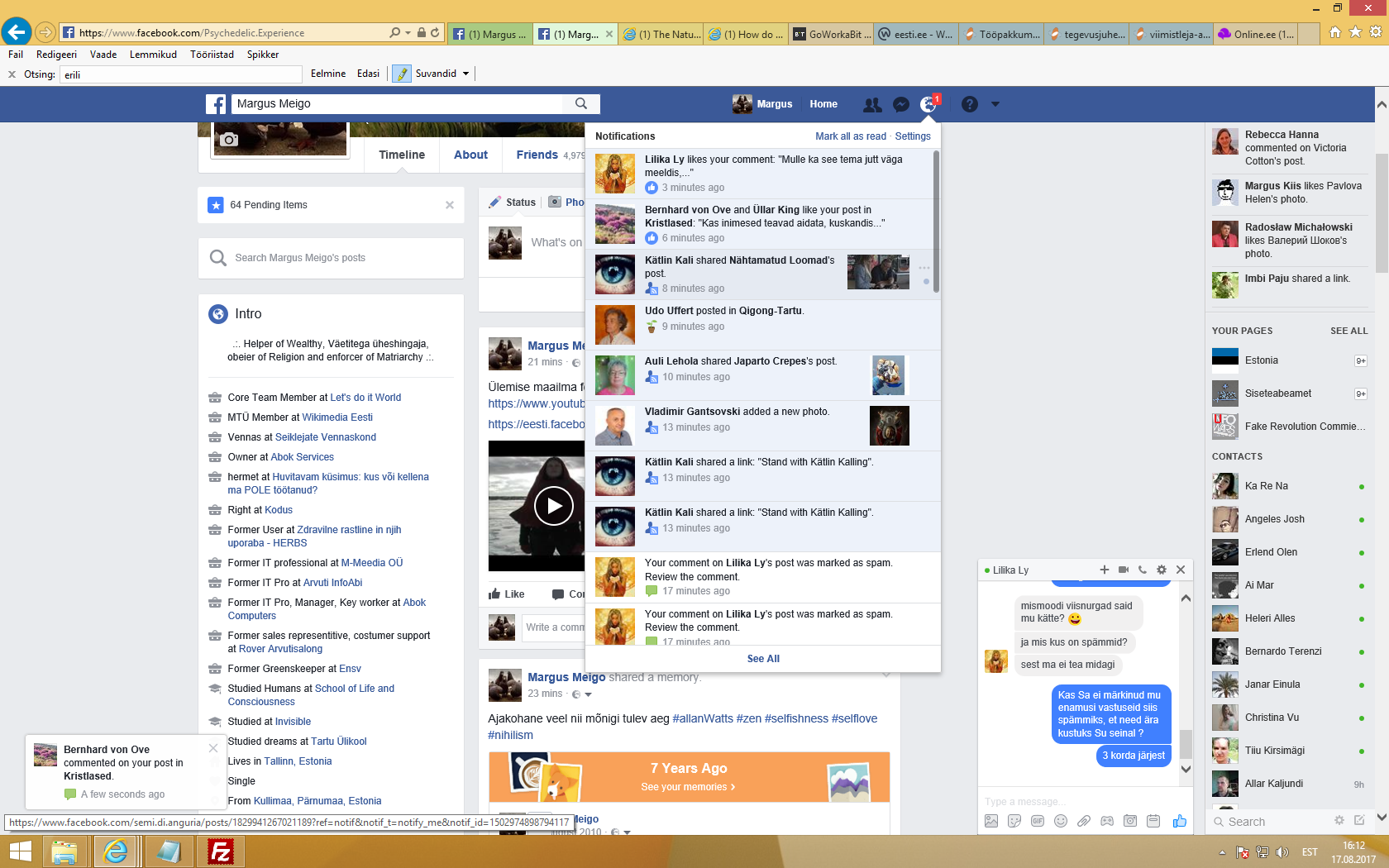Open the Messenger icon in top bar
The height and width of the screenshot is (868, 1389).
(901, 104)
